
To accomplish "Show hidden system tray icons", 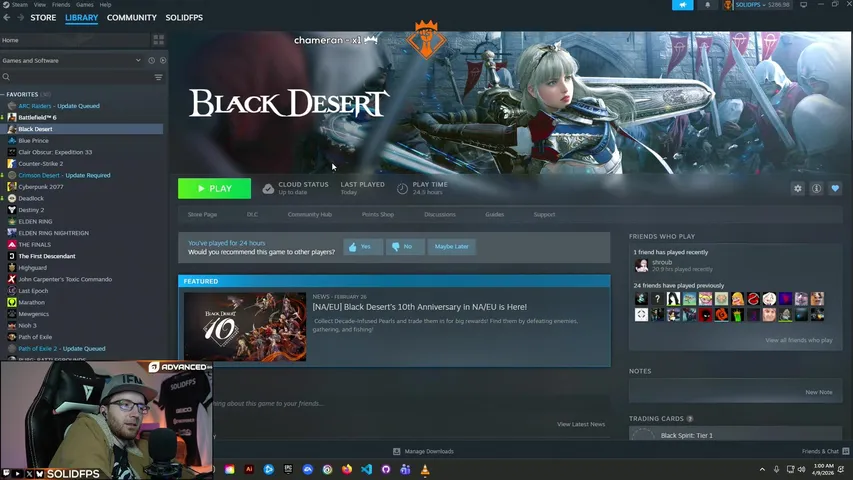I will 762,469.
